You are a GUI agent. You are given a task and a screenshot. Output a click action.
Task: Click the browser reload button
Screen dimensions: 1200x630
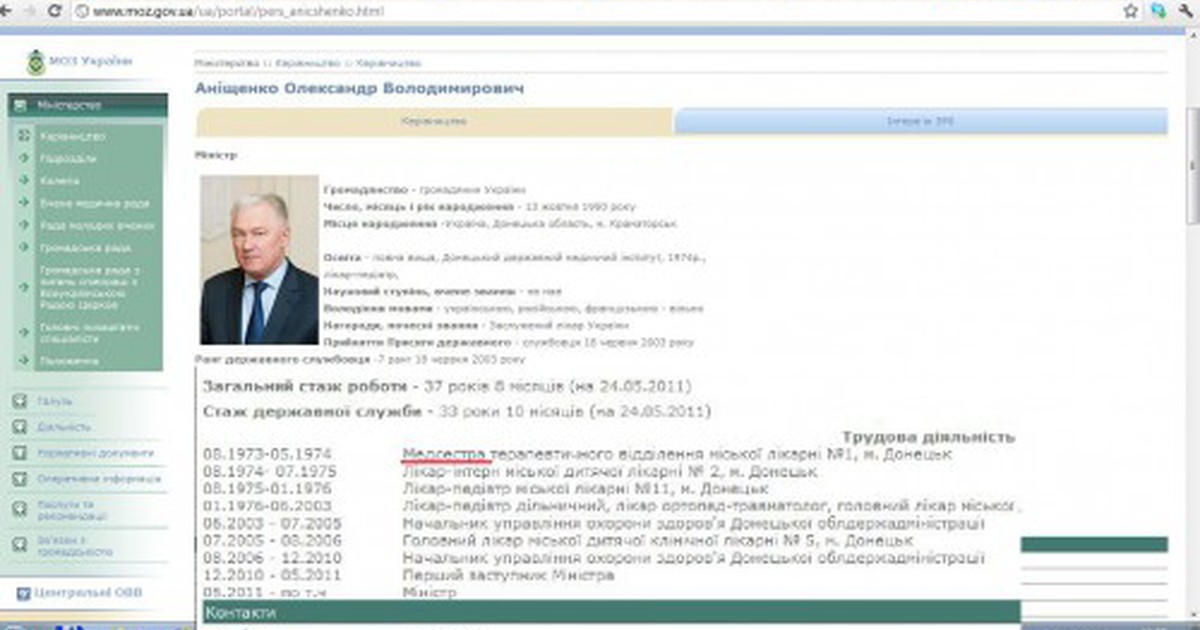56,11
